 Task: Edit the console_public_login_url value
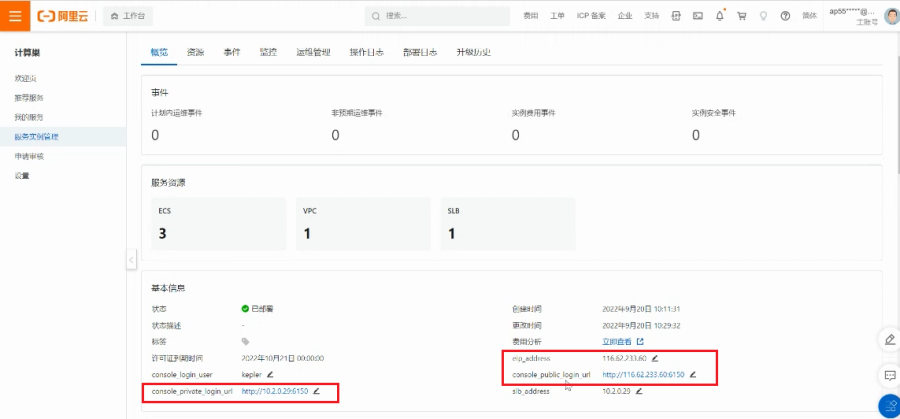coord(693,374)
